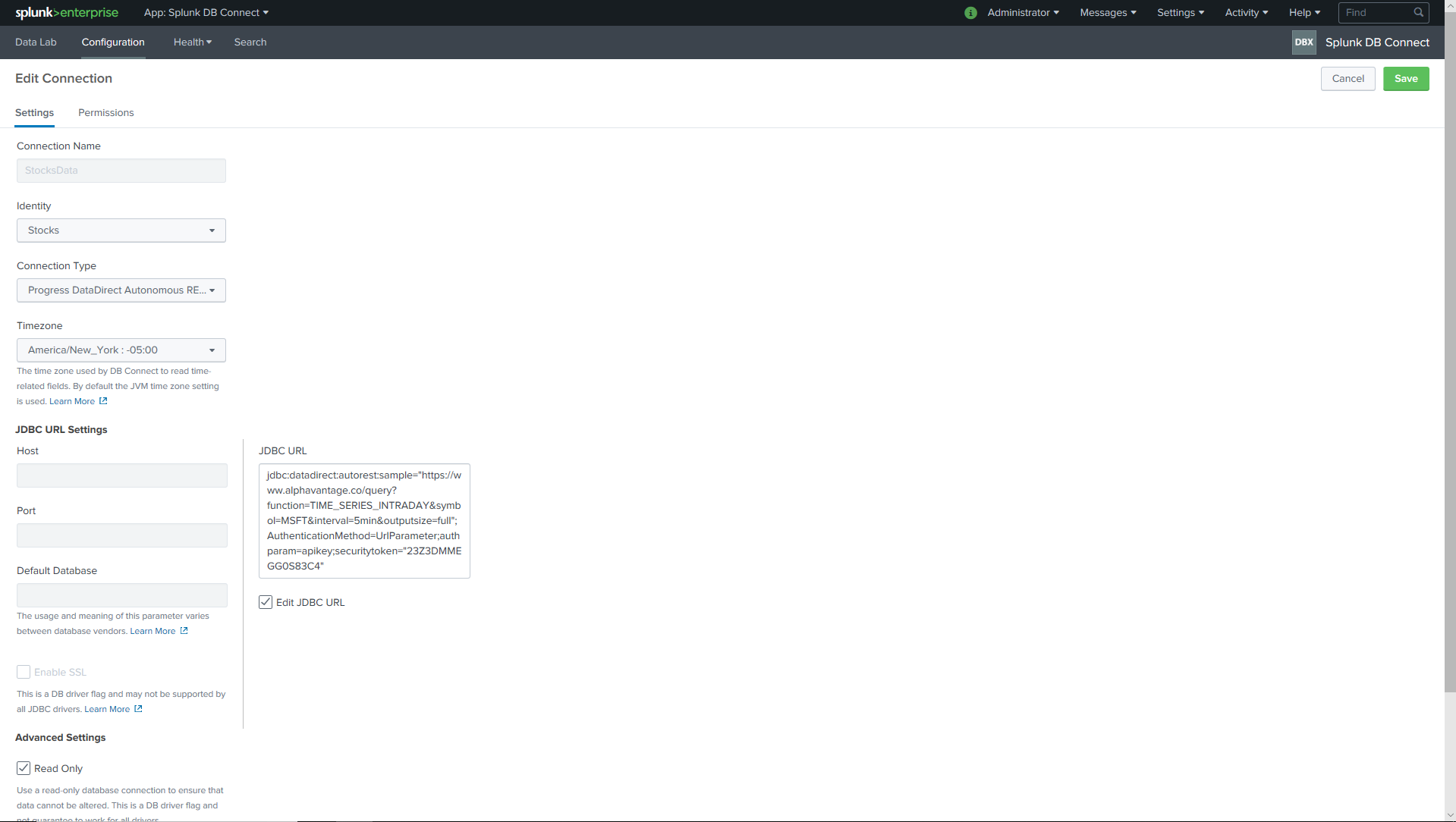Open the Timezone dropdown America/New_York
The height and width of the screenshot is (822, 1456).
pyautogui.click(x=121, y=350)
